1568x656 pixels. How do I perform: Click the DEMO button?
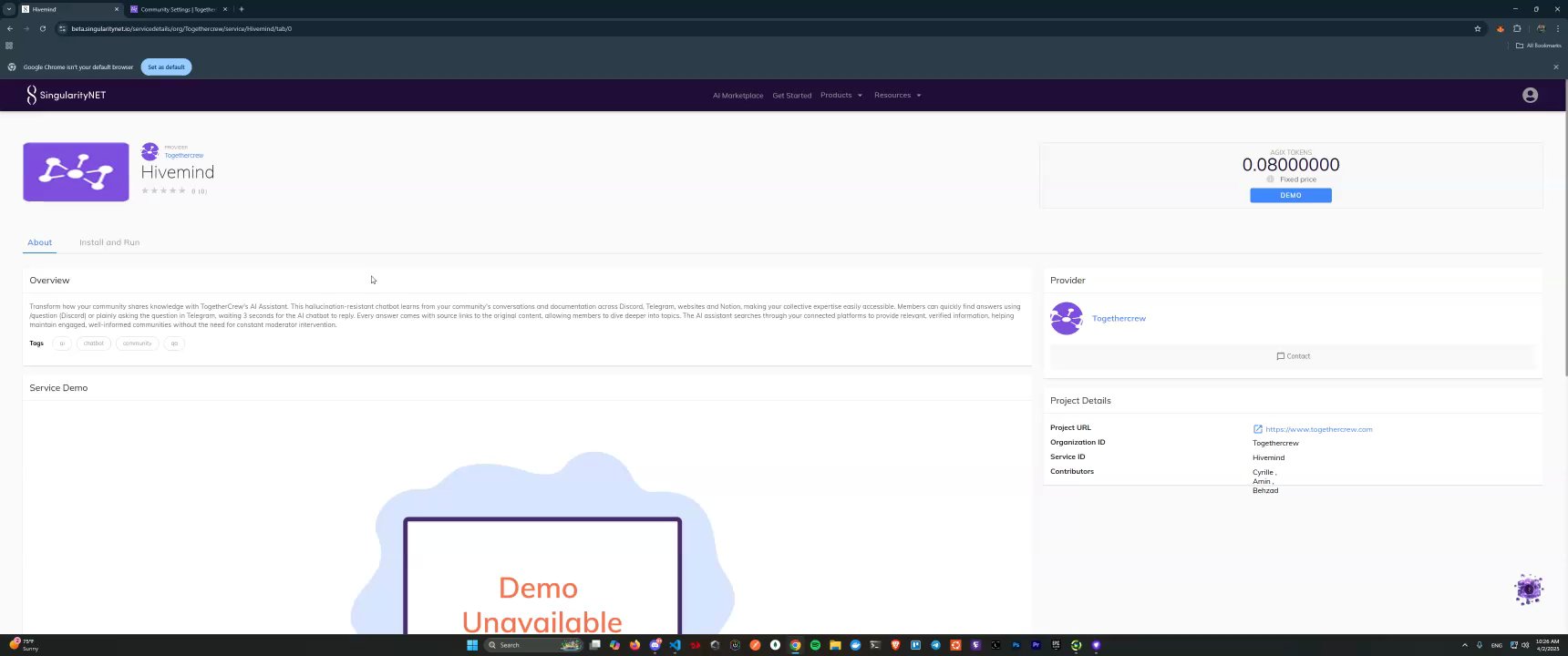1290,195
